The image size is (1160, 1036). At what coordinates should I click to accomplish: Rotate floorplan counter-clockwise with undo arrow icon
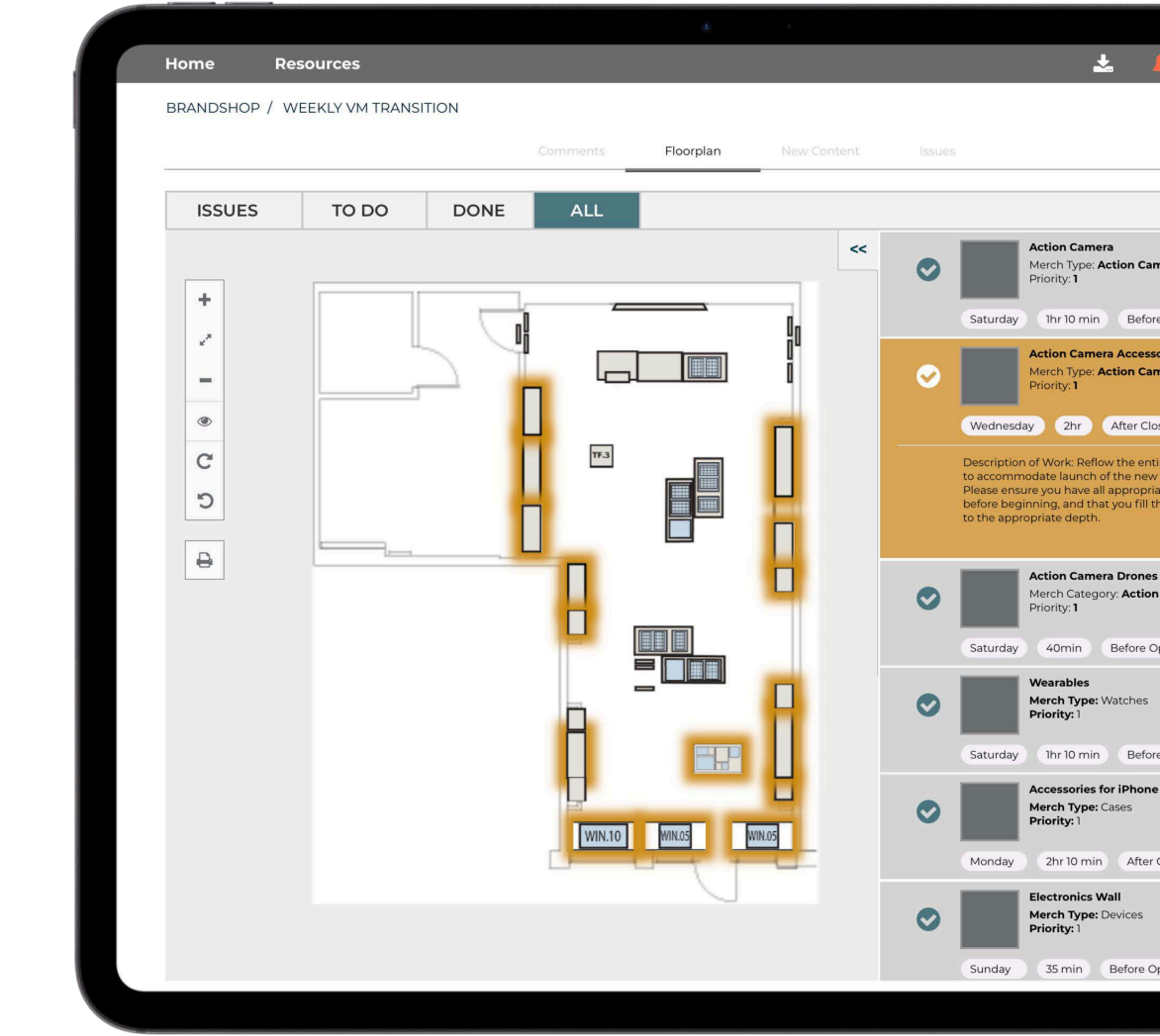point(205,500)
